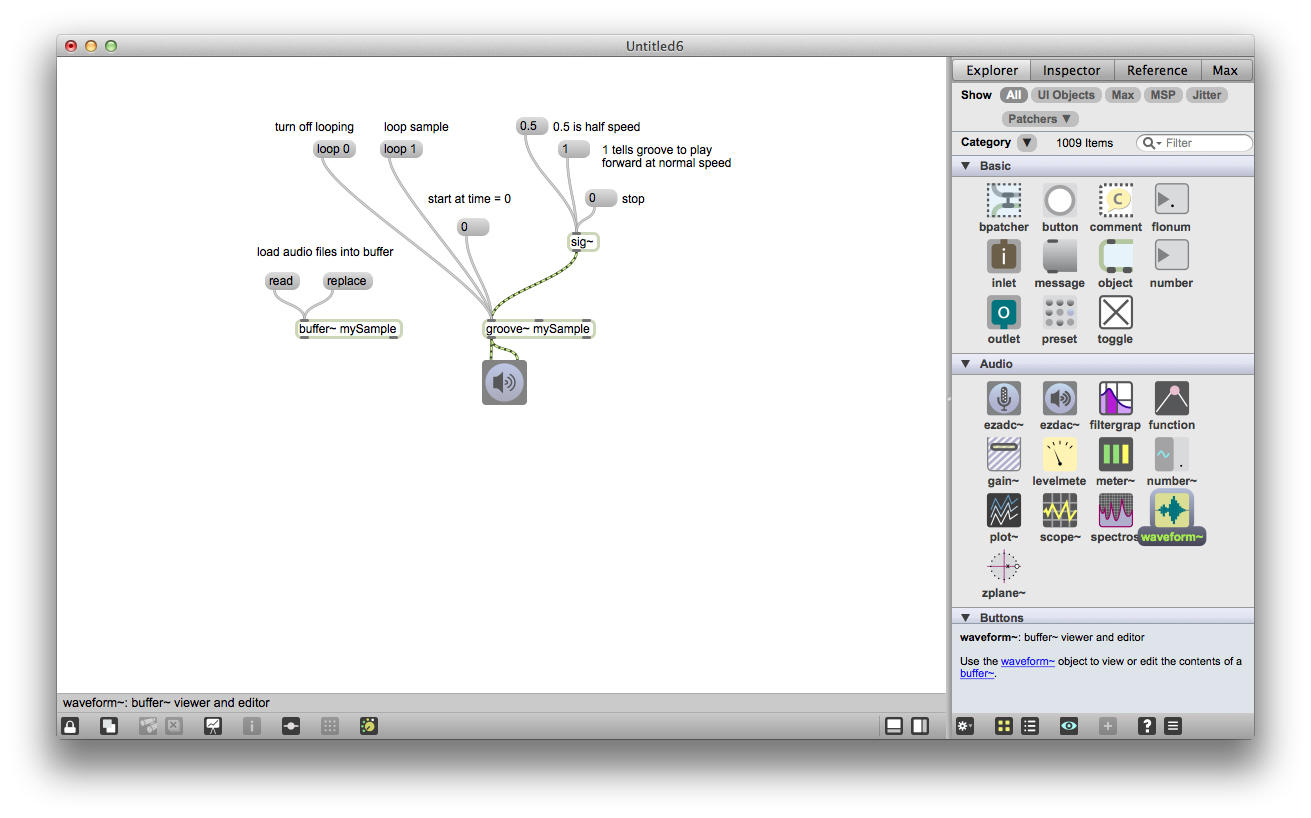Select the preset object icon
This screenshot has width=1311, height=818.
click(1060, 312)
